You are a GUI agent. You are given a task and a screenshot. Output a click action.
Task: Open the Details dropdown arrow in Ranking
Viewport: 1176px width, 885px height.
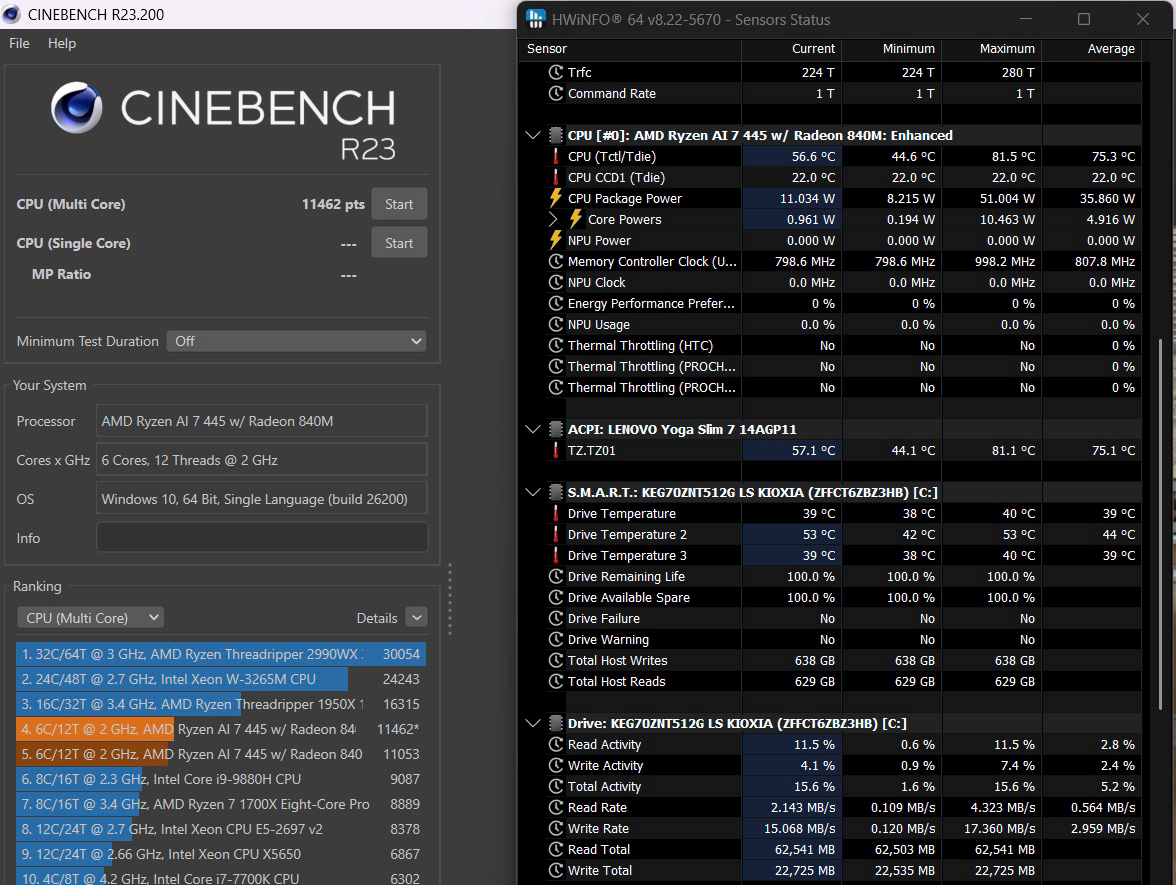click(x=417, y=617)
